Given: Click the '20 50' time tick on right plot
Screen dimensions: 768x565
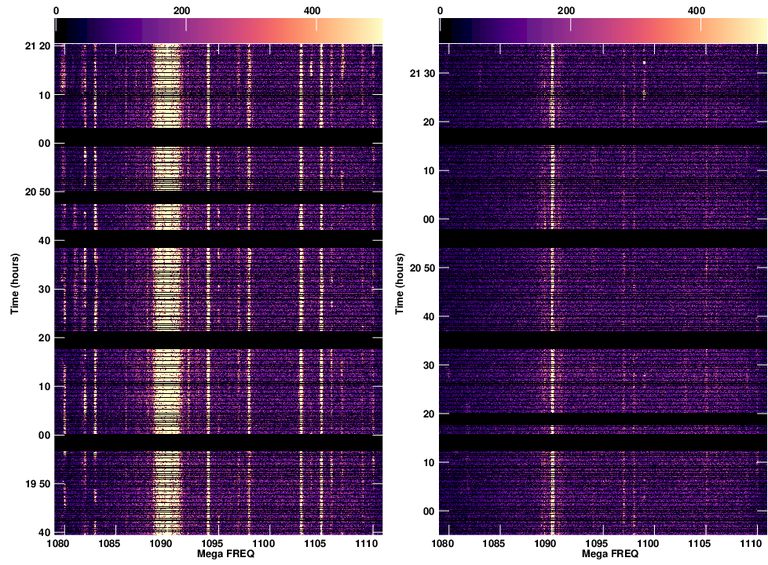Looking at the screenshot, I should tap(422, 268).
